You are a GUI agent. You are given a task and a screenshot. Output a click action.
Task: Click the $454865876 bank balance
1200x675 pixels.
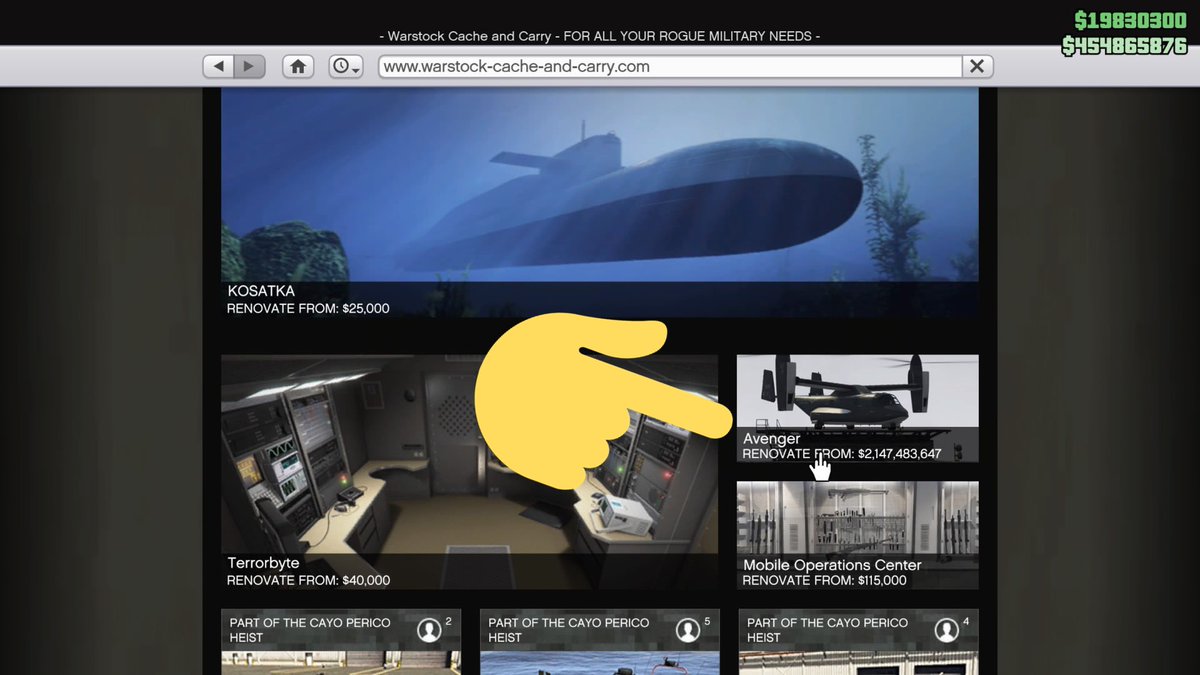1124,46
